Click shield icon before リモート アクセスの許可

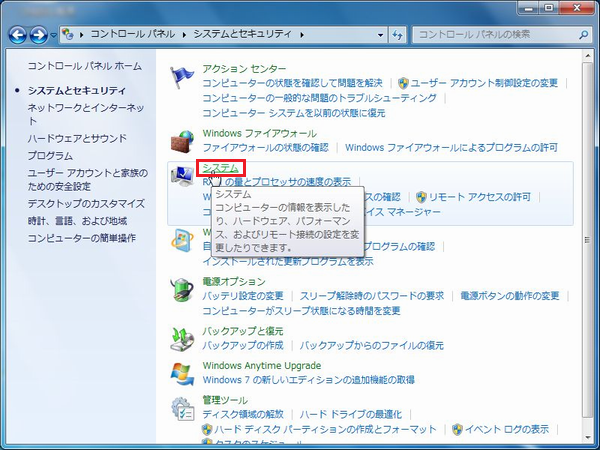[421, 197]
